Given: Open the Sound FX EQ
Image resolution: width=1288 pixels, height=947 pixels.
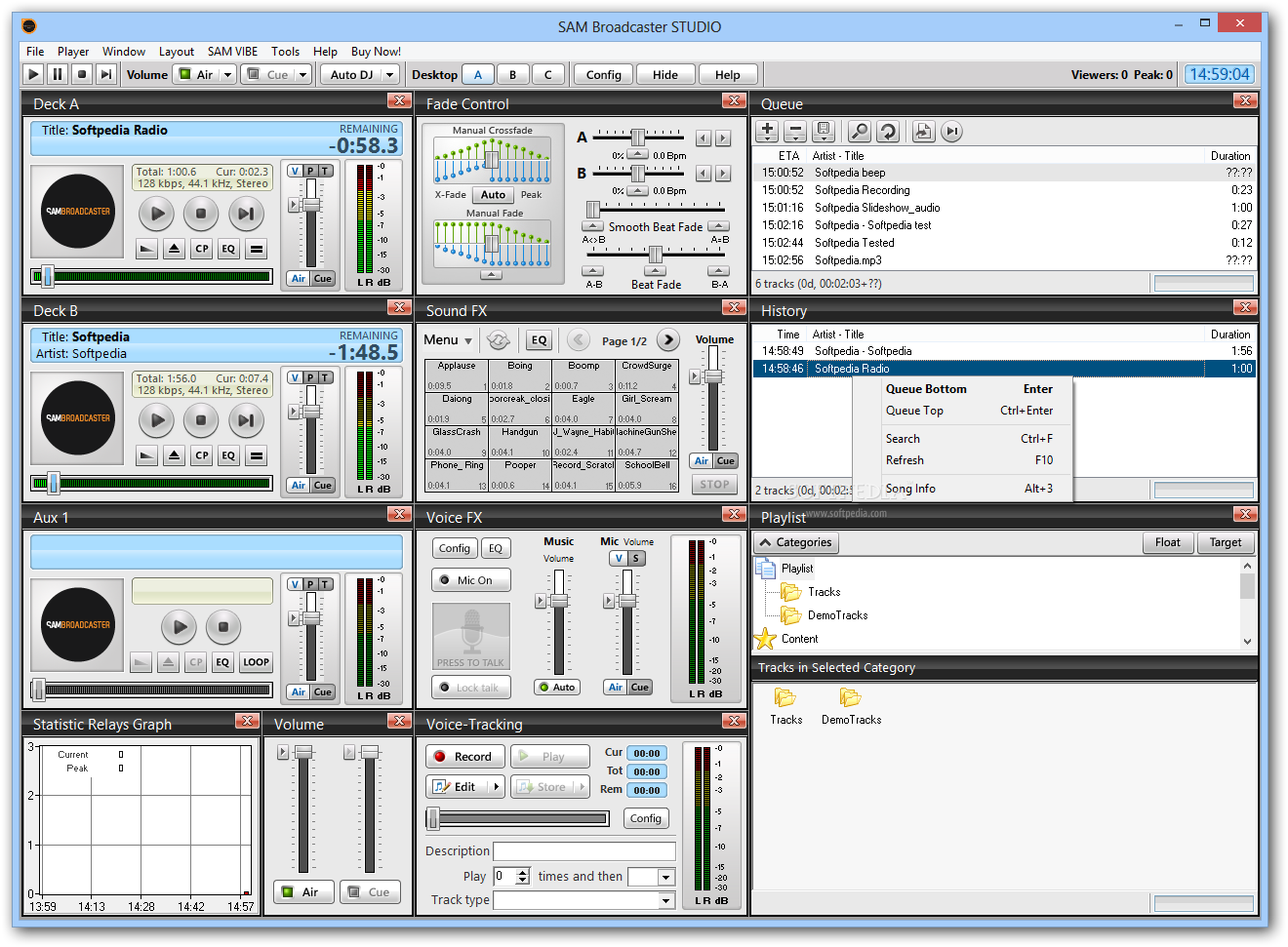Looking at the screenshot, I should tap(539, 339).
